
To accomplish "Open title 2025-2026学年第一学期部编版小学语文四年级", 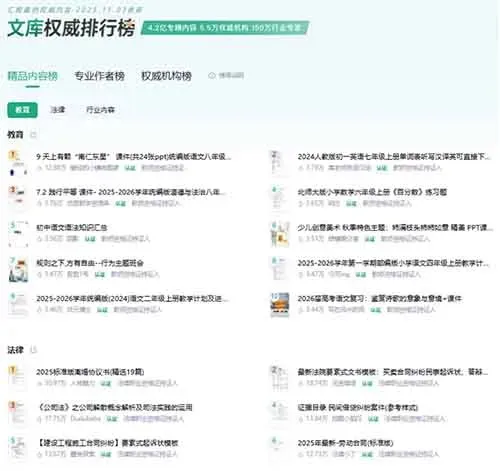I will click(393, 263).
